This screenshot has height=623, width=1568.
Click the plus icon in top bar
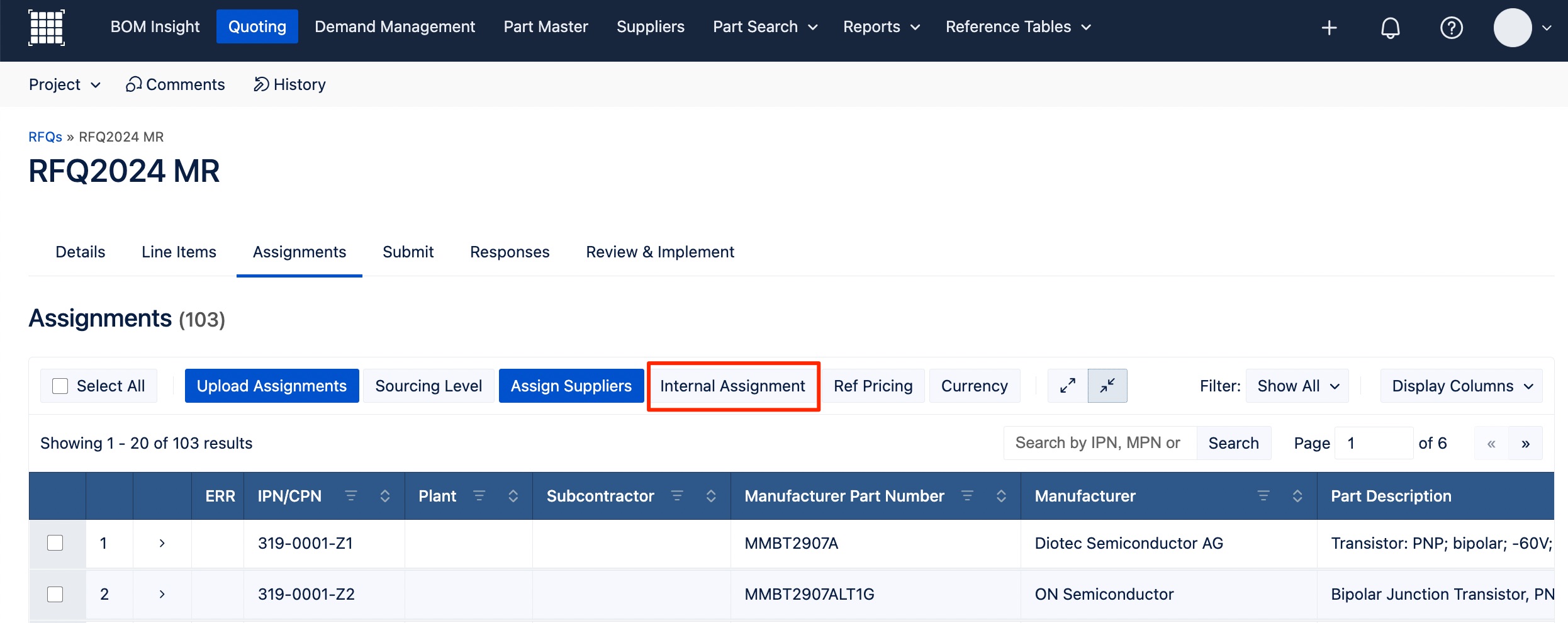click(1329, 28)
